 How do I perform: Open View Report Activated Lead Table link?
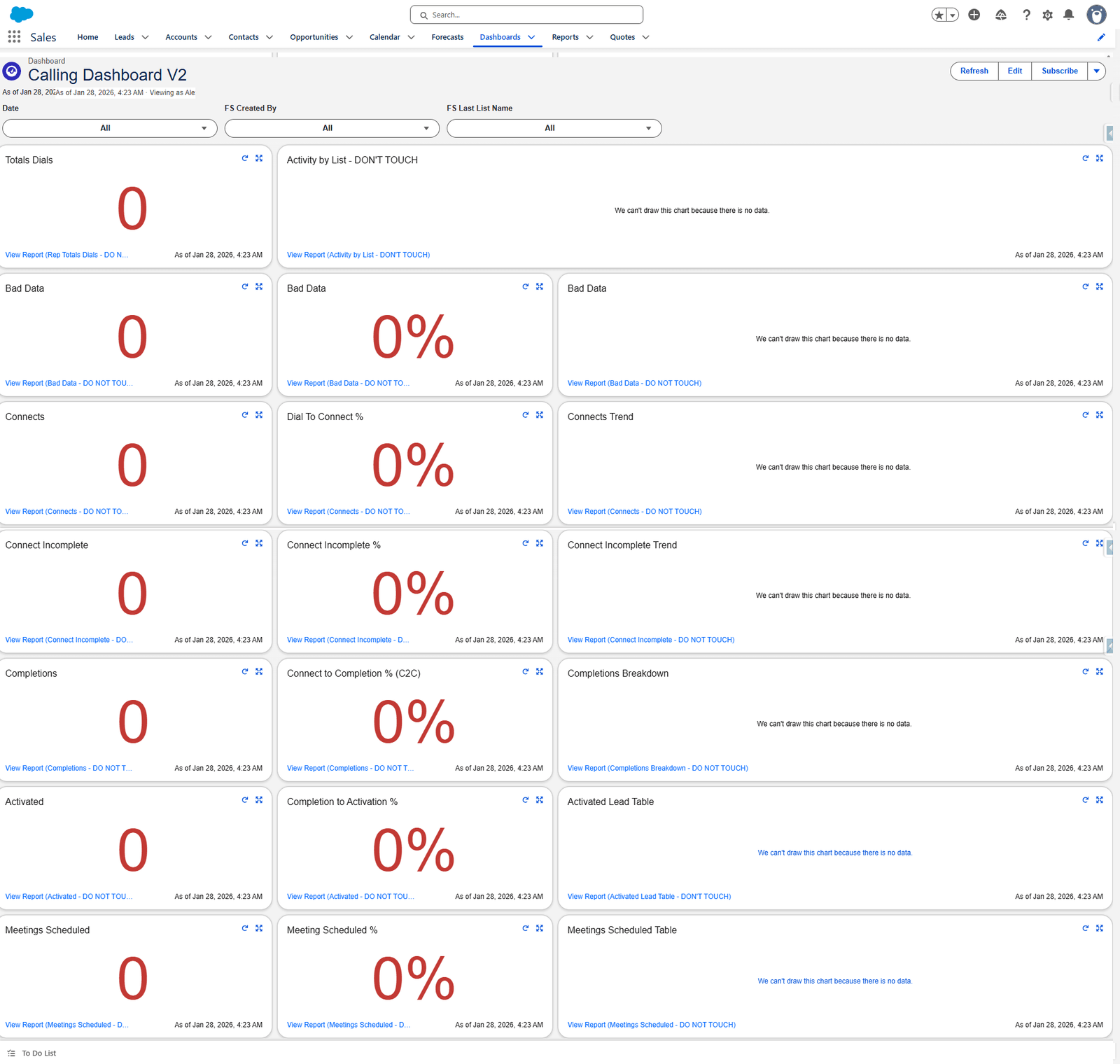coord(649,896)
